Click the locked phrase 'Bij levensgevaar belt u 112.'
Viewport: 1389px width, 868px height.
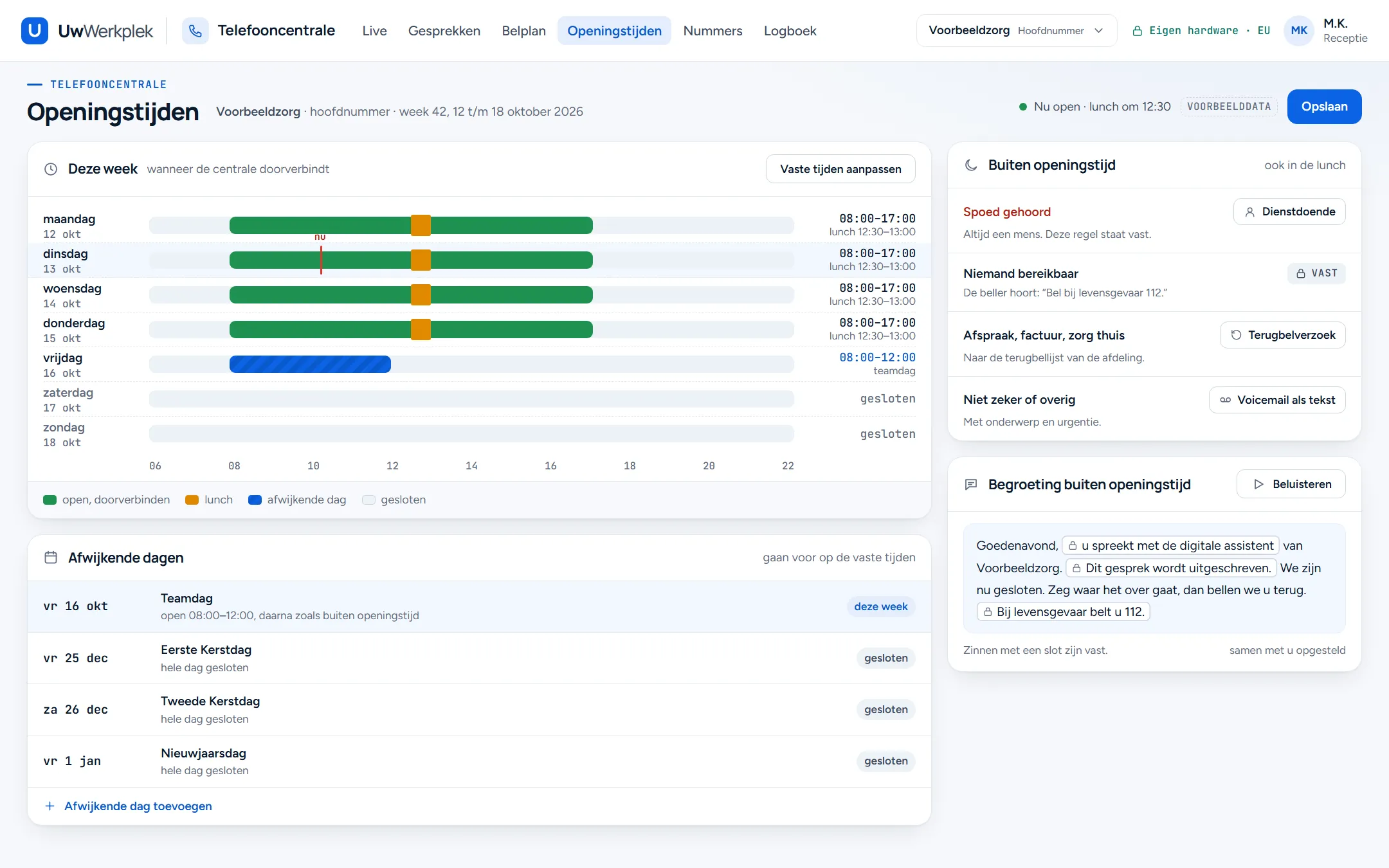pyautogui.click(x=1064, y=612)
